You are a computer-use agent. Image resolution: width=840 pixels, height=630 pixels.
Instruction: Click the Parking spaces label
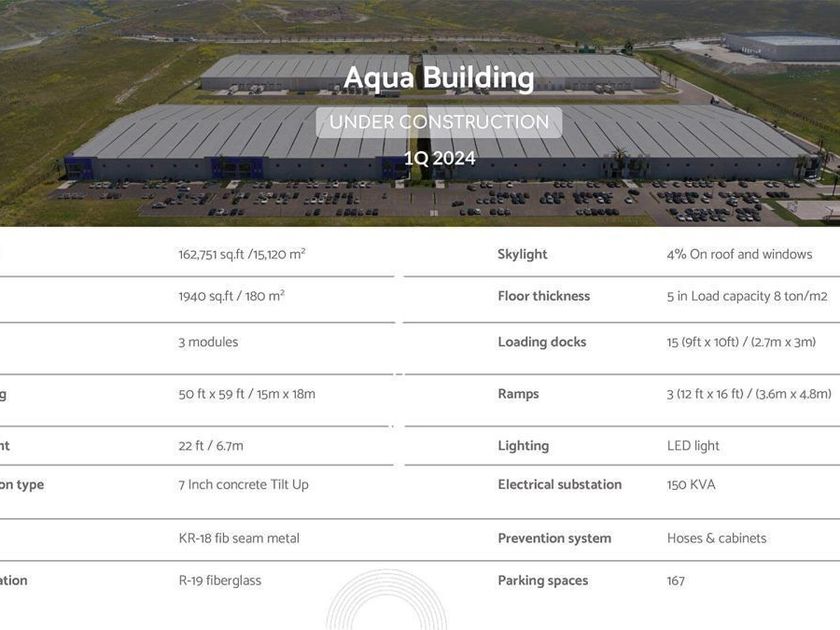542,580
